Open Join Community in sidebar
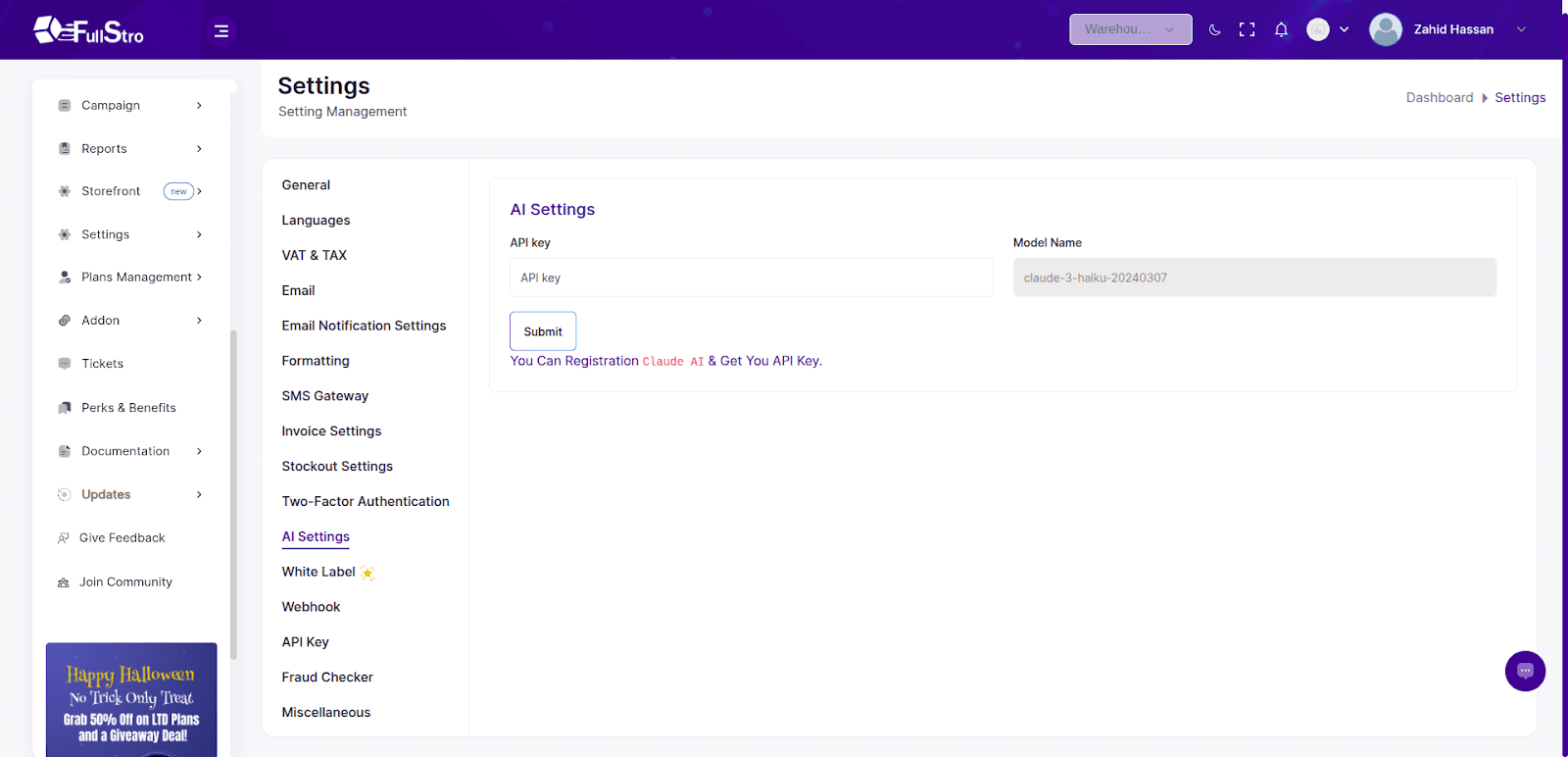Viewport: 1568px width, 757px height. click(x=125, y=582)
